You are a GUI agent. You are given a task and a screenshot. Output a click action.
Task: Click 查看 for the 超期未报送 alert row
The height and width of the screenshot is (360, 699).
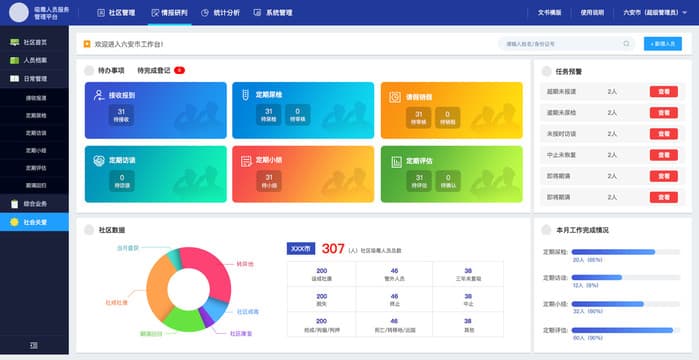click(x=664, y=92)
